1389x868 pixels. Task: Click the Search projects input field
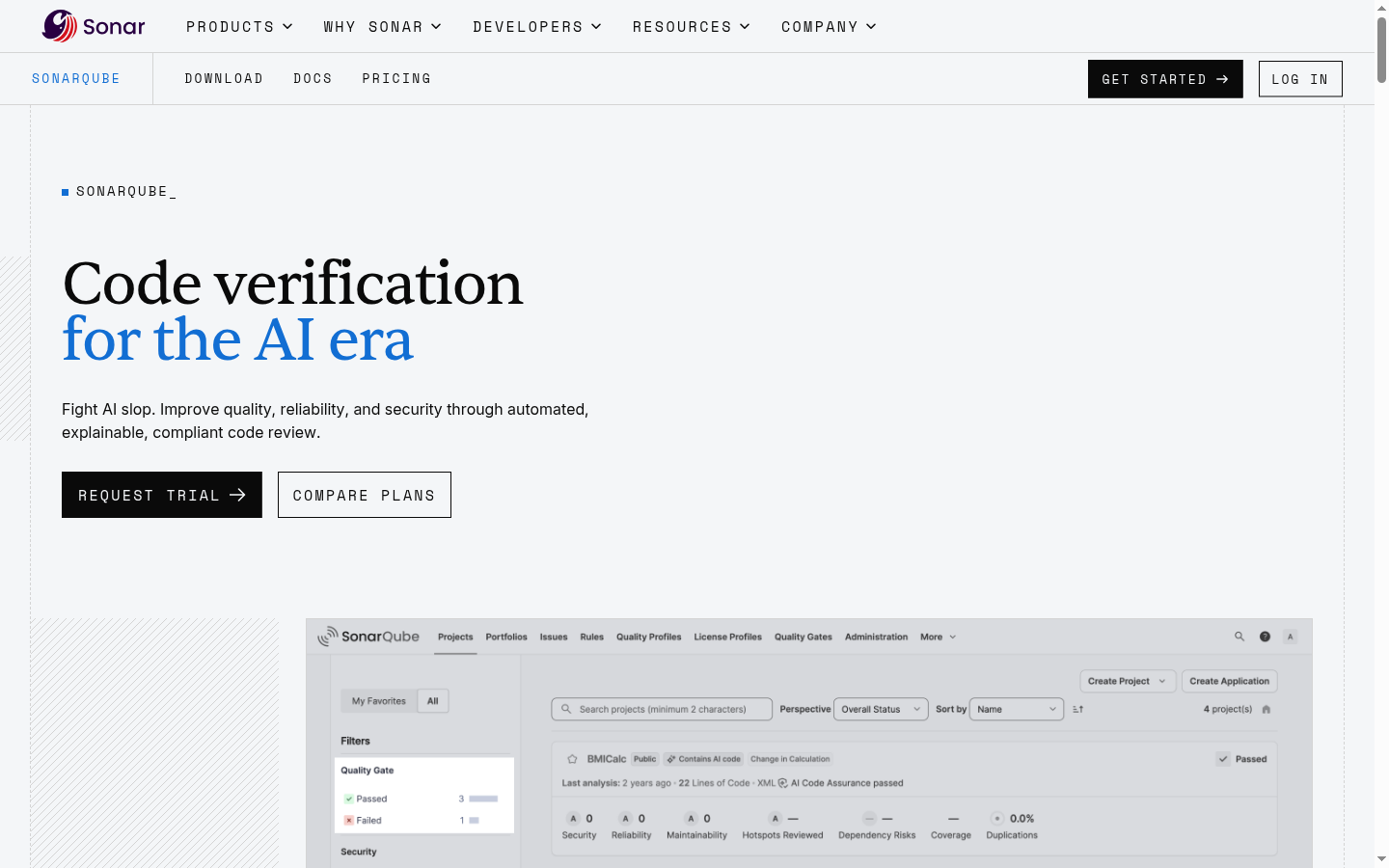(662, 709)
